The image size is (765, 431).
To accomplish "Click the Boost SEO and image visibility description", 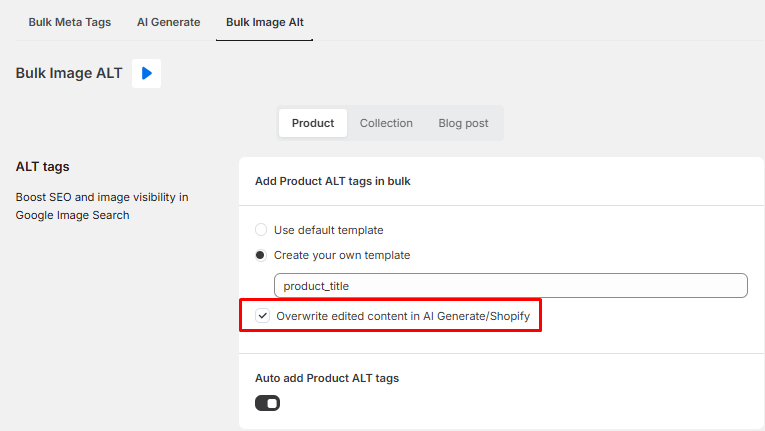I will point(102,206).
